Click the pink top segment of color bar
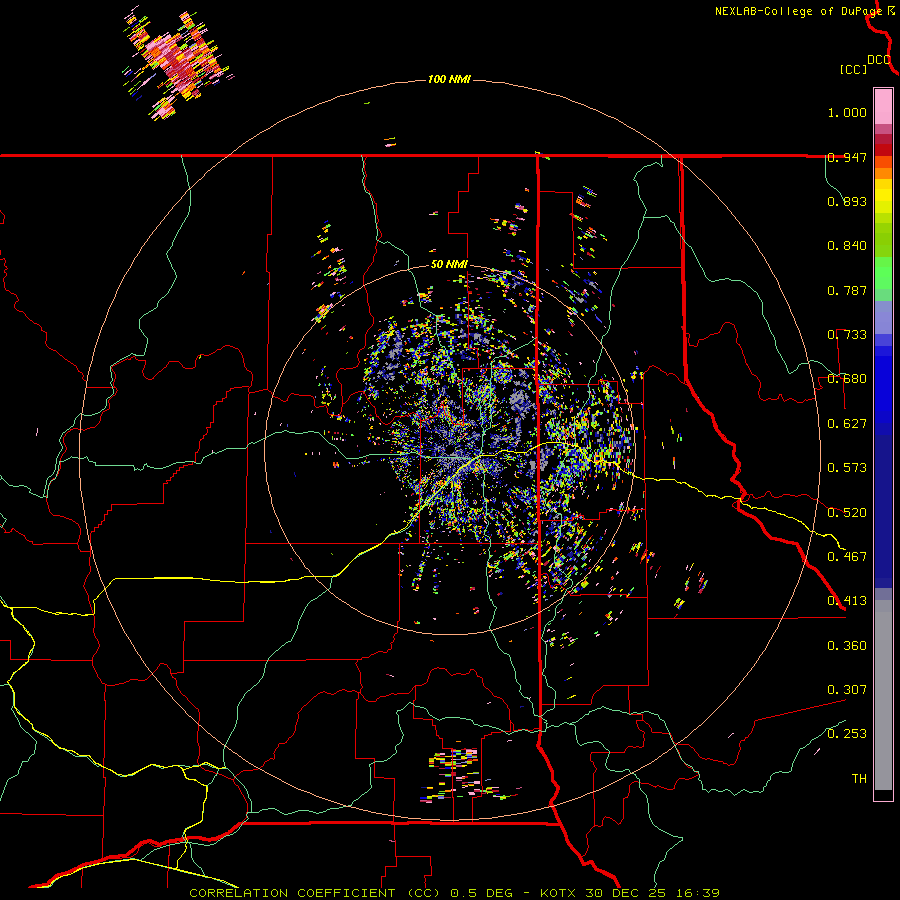Screen dimensions: 900x900 pos(883,107)
